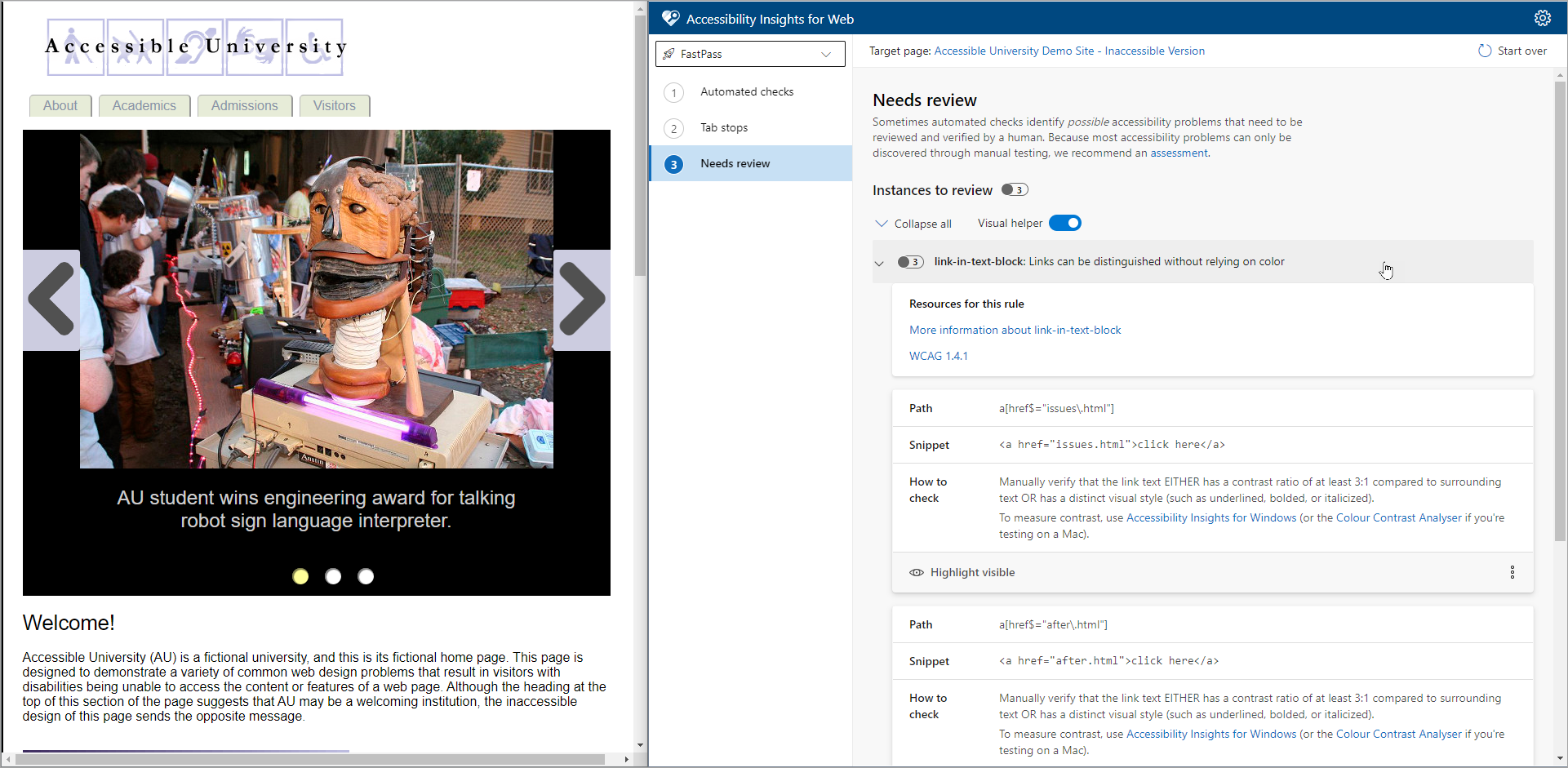Screen dimensions: 1568x768
Task: Click the Insights panel scroll-down arrow
Action: click(x=1560, y=758)
